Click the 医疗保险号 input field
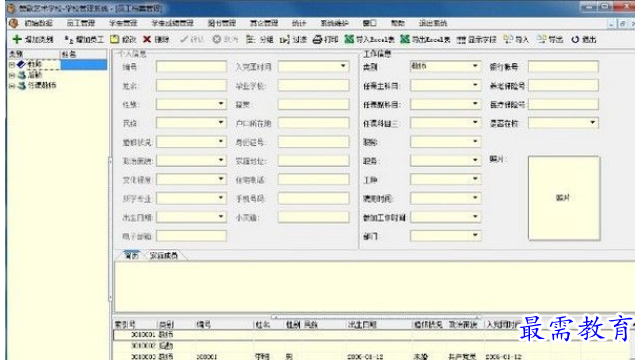This screenshot has width=641, height=360. pos(563,104)
